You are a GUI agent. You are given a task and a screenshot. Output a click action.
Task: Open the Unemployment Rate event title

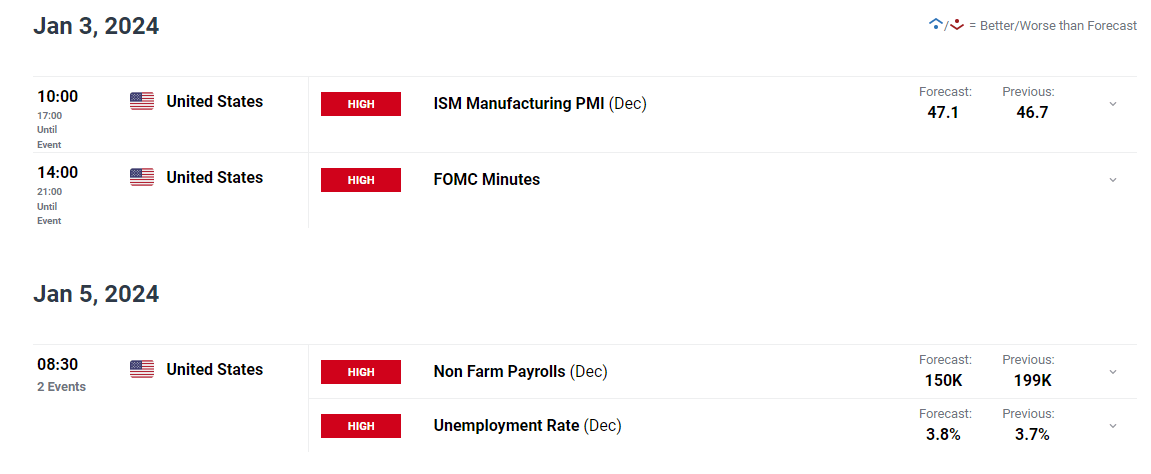pos(506,425)
